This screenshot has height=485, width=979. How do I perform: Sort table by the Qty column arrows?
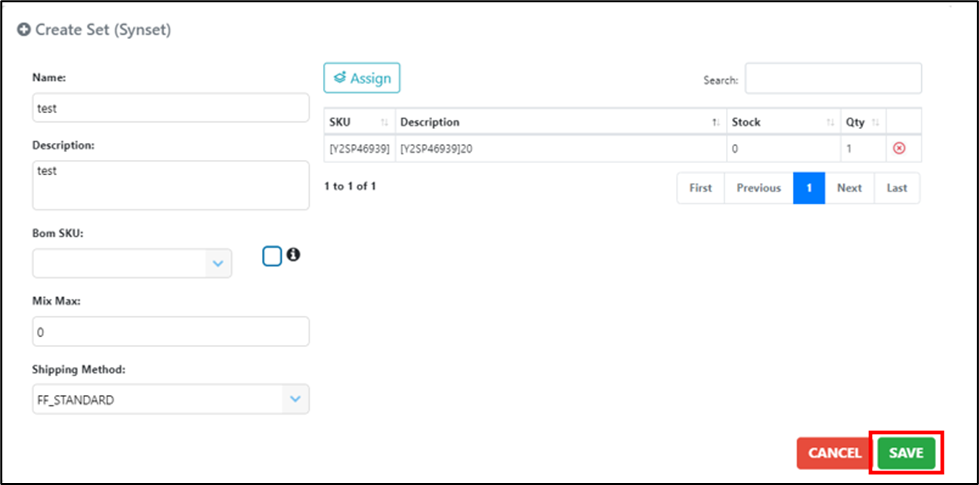coord(876,122)
